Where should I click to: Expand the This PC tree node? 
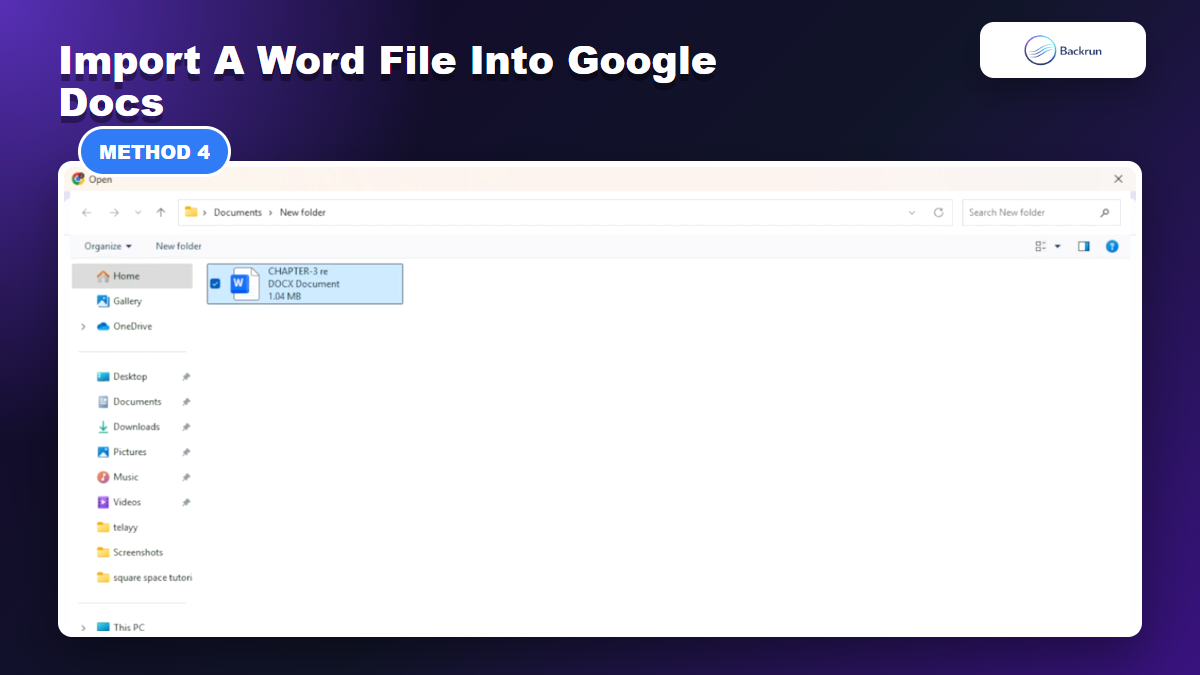[x=83, y=627]
